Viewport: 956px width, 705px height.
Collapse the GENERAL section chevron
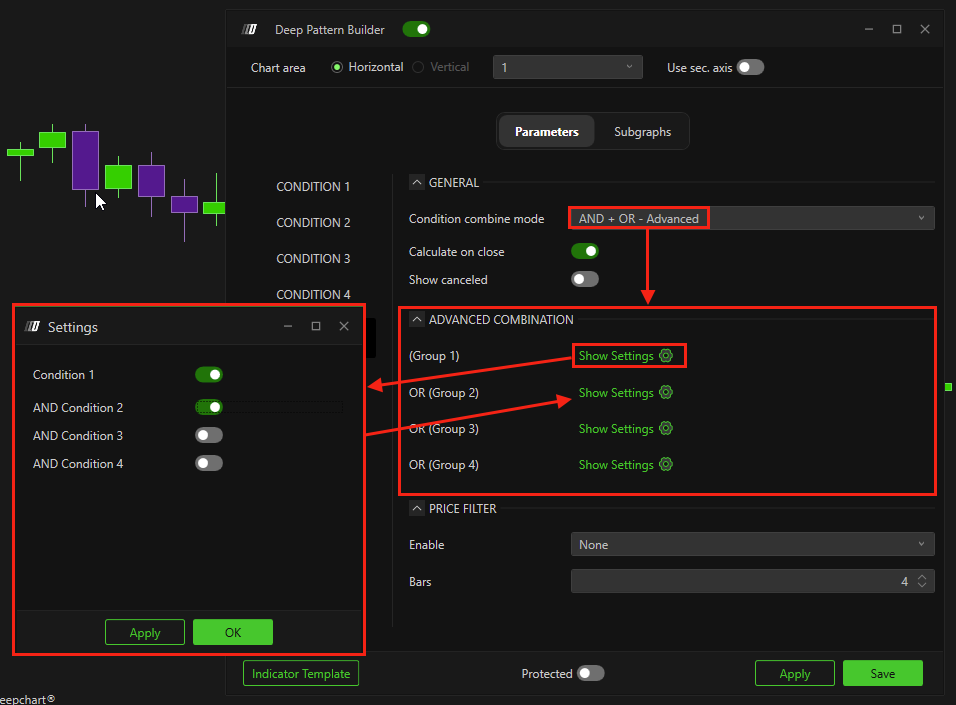(417, 182)
